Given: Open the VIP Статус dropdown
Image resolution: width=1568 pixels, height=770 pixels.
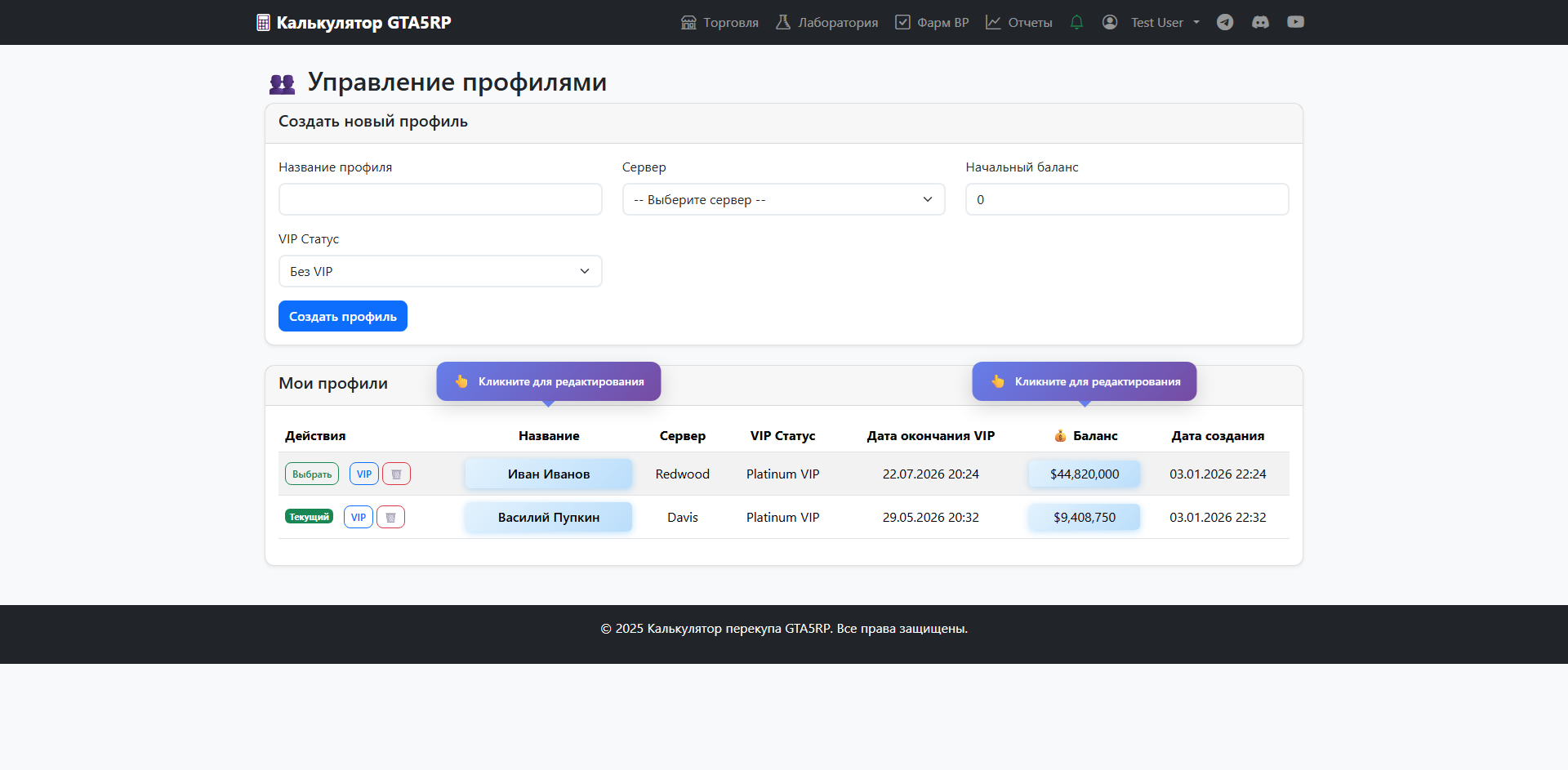Looking at the screenshot, I should coord(440,271).
